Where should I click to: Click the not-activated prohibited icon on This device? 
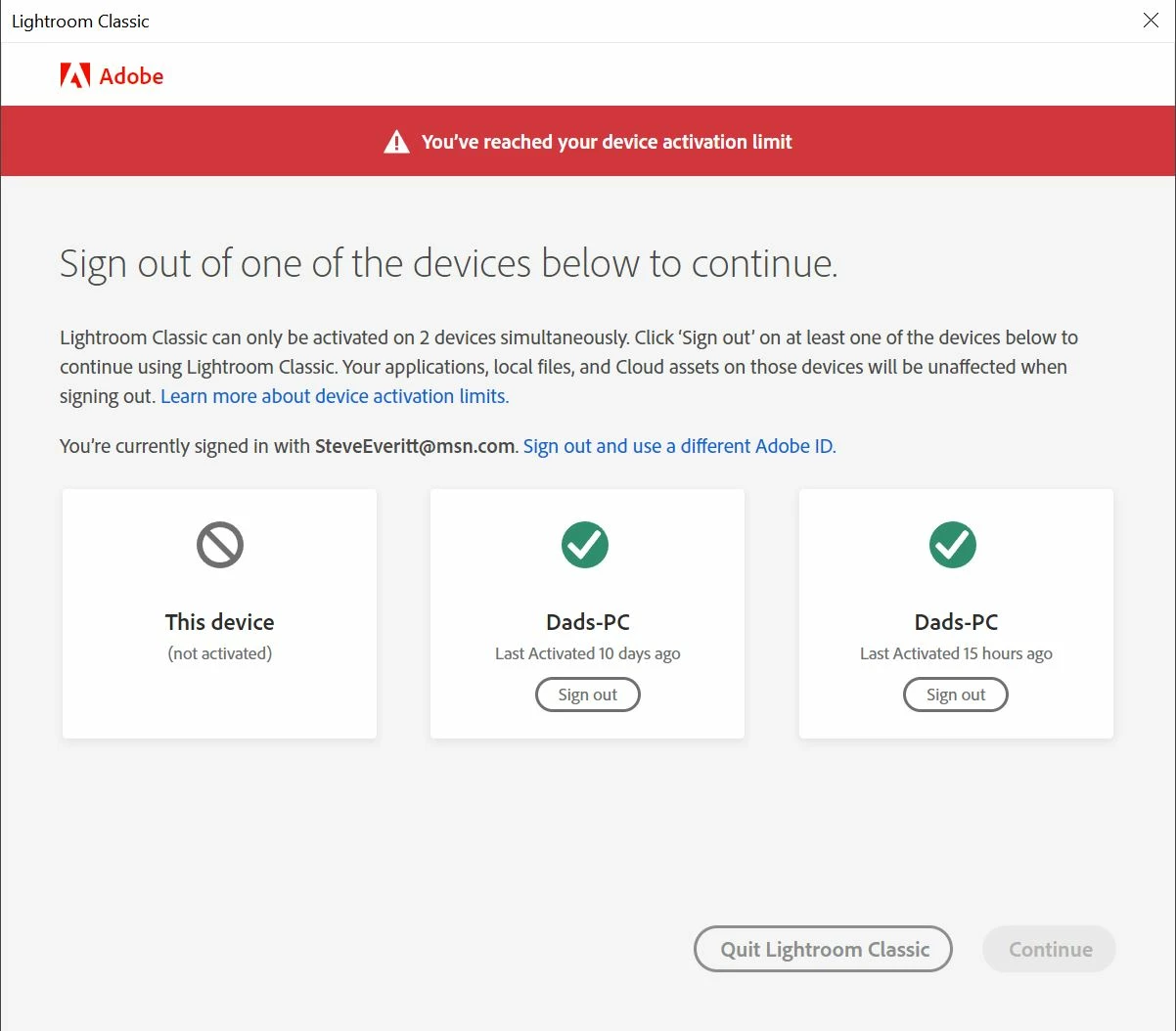[x=220, y=545]
